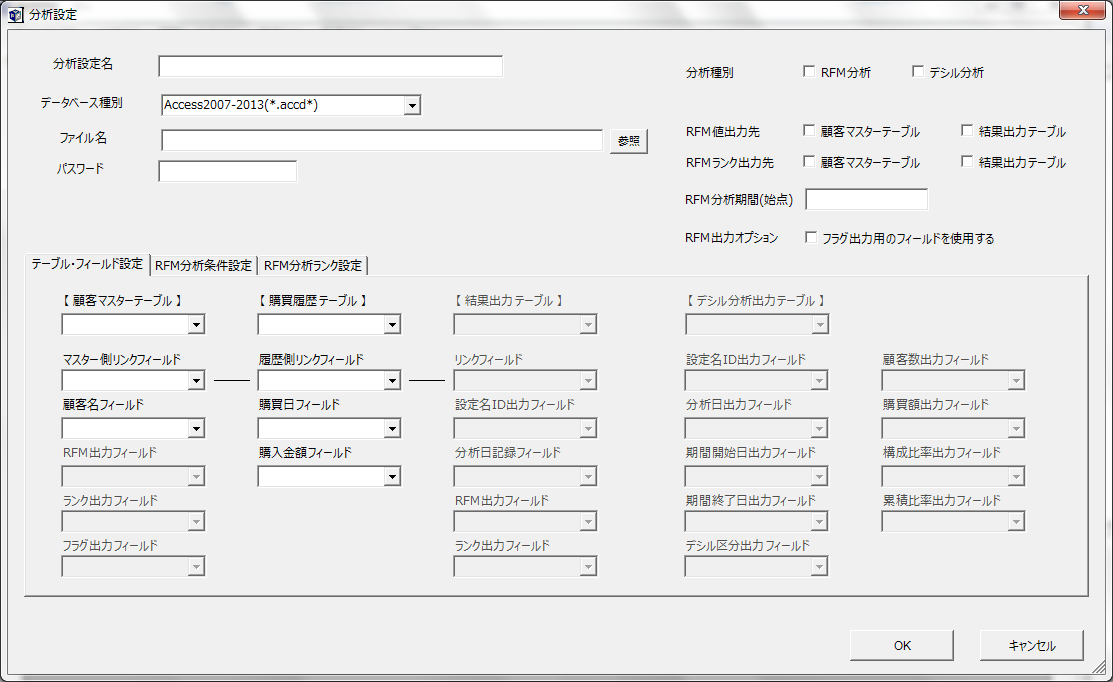The width and height of the screenshot is (1113, 682).
Task: Open the 購買日フィールド dropdown
Action: pos(392,428)
